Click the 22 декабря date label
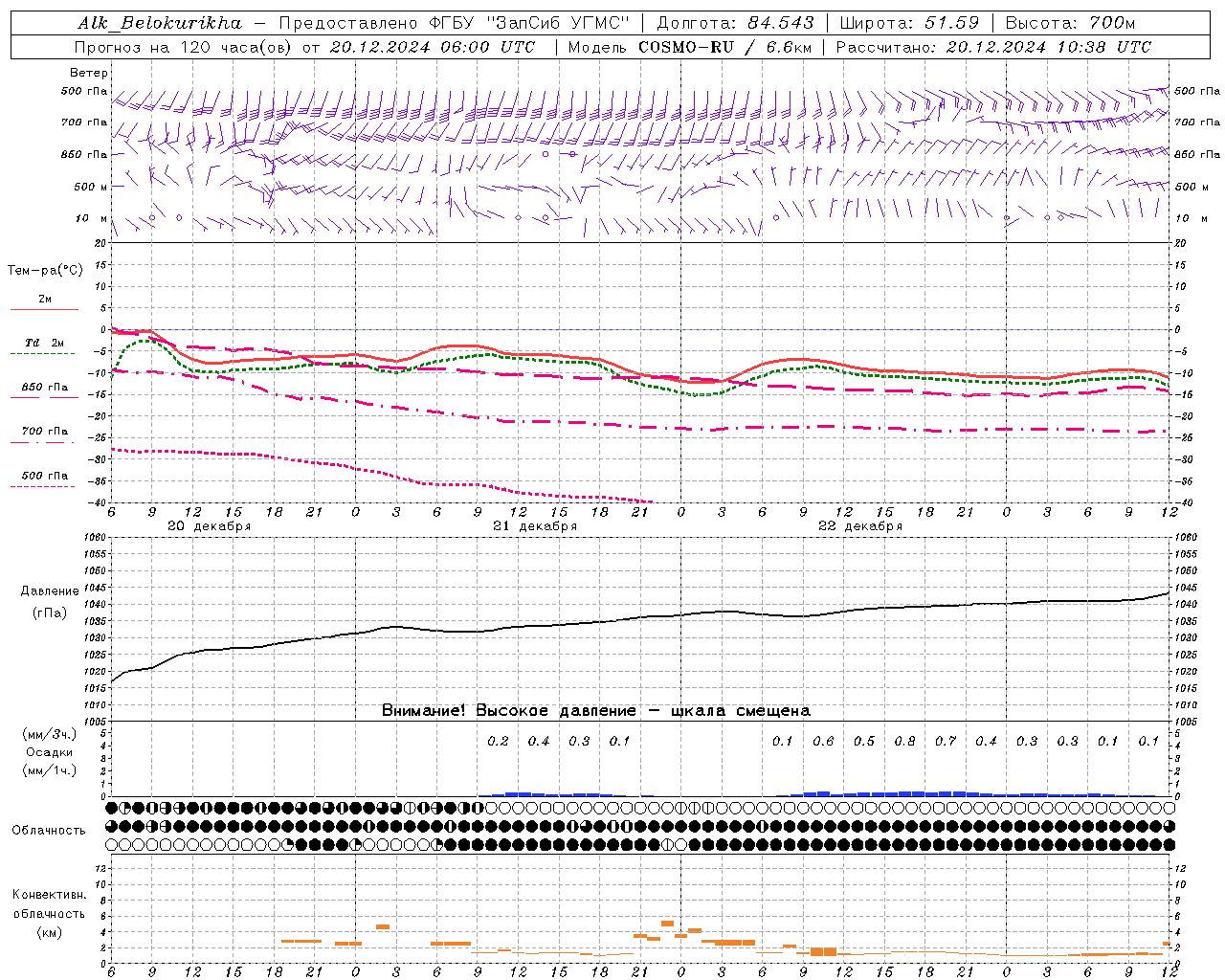 click(860, 526)
